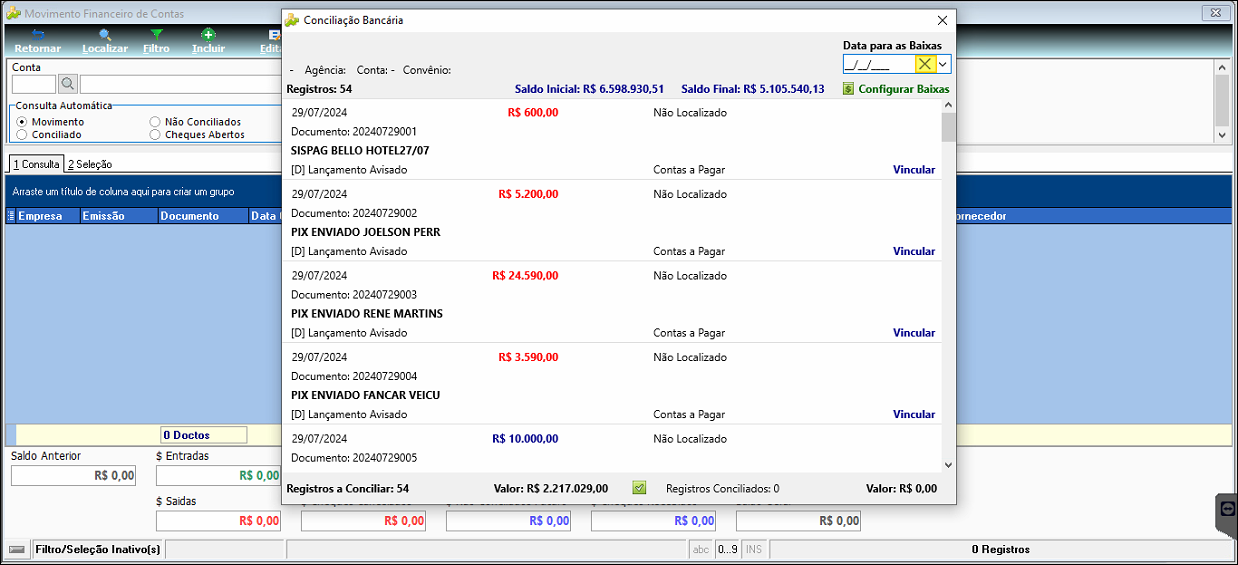Click Vincular for PIX ENVIADO FANCAR VEICU
The width and height of the screenshot is (1238, 565).
(914, 415)
